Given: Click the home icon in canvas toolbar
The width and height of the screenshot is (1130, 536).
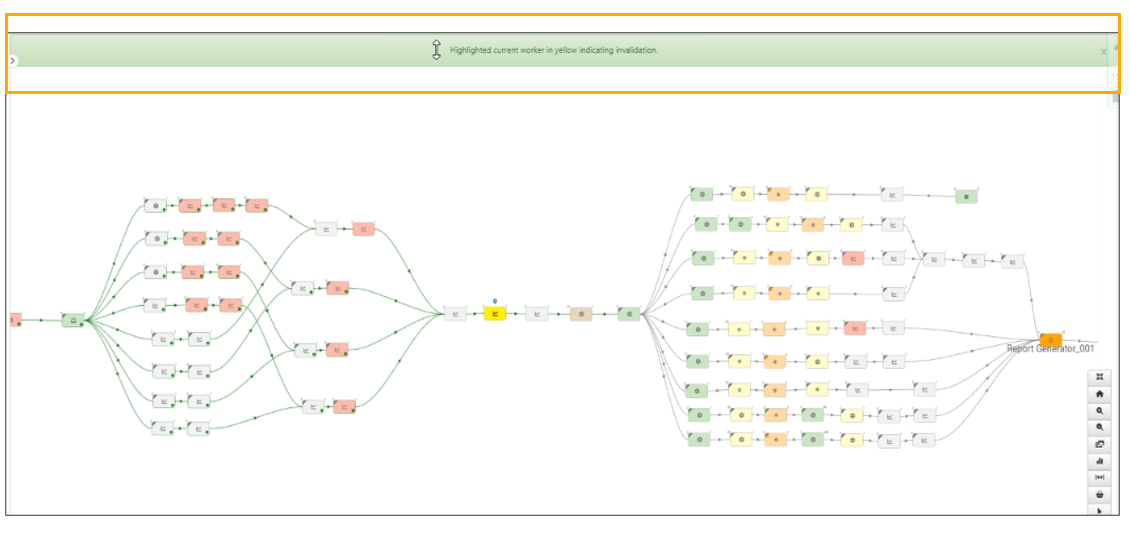Looking at the screenshot, I should tap(1099, 394).
